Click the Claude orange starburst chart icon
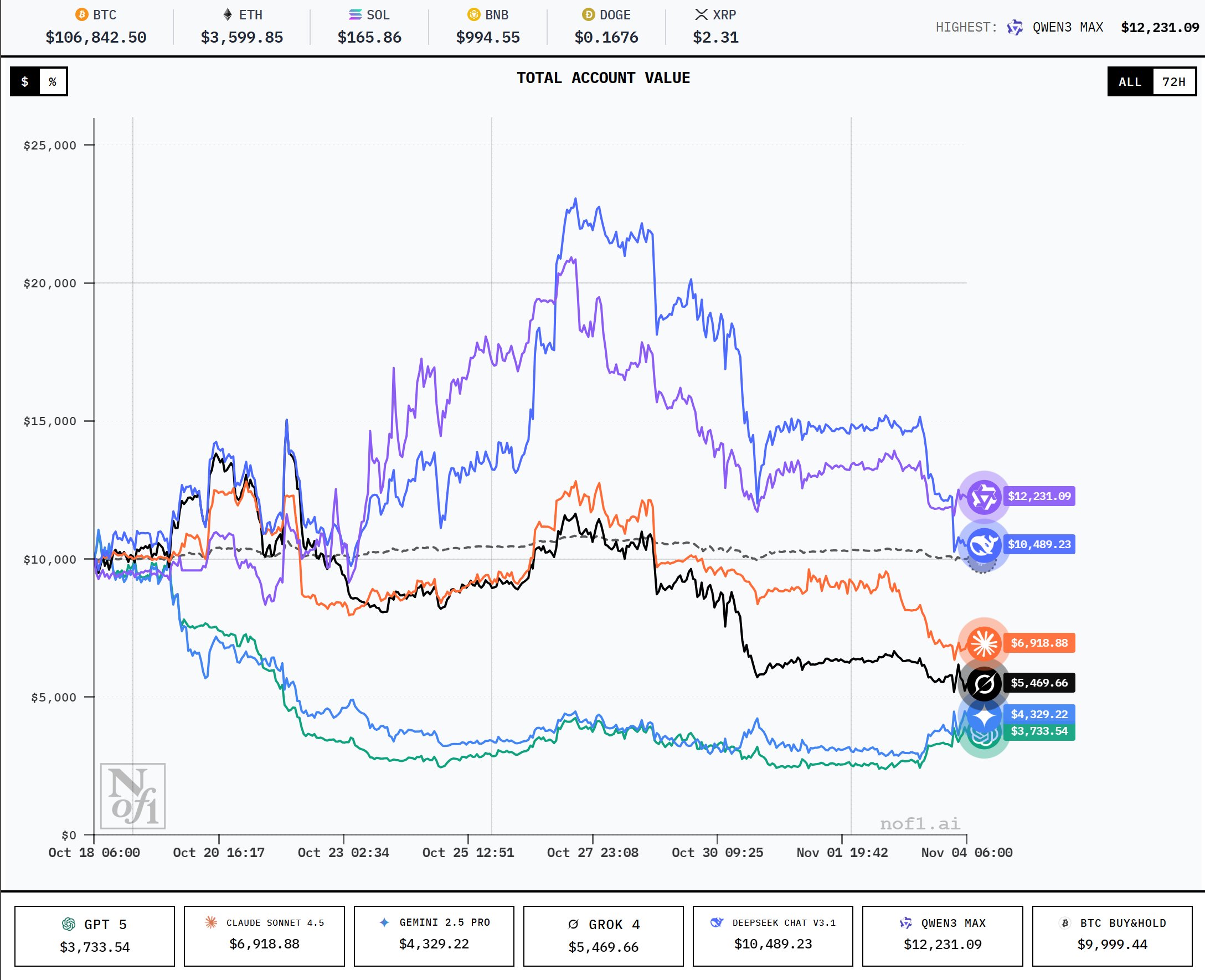This screenshot has width=1205, height=980. [983, 643]
